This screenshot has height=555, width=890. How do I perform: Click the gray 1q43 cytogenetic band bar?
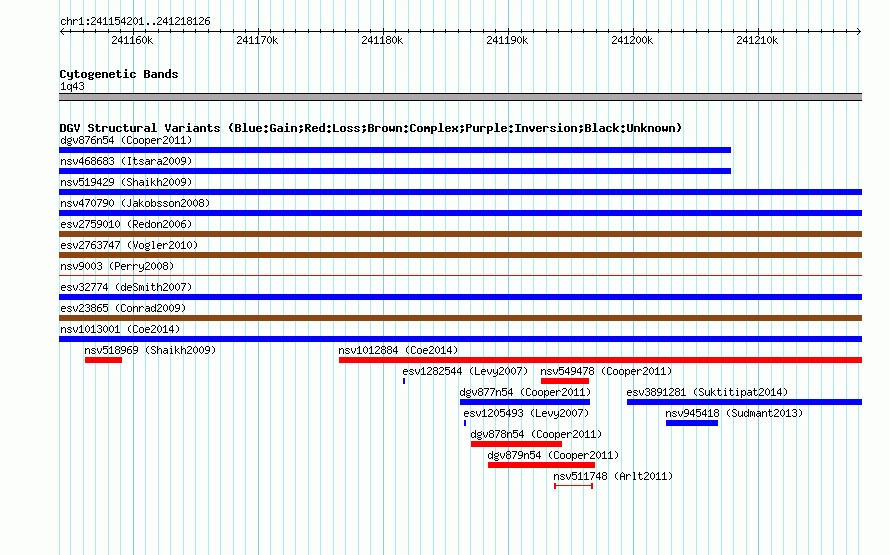click(x=460, y=97)
